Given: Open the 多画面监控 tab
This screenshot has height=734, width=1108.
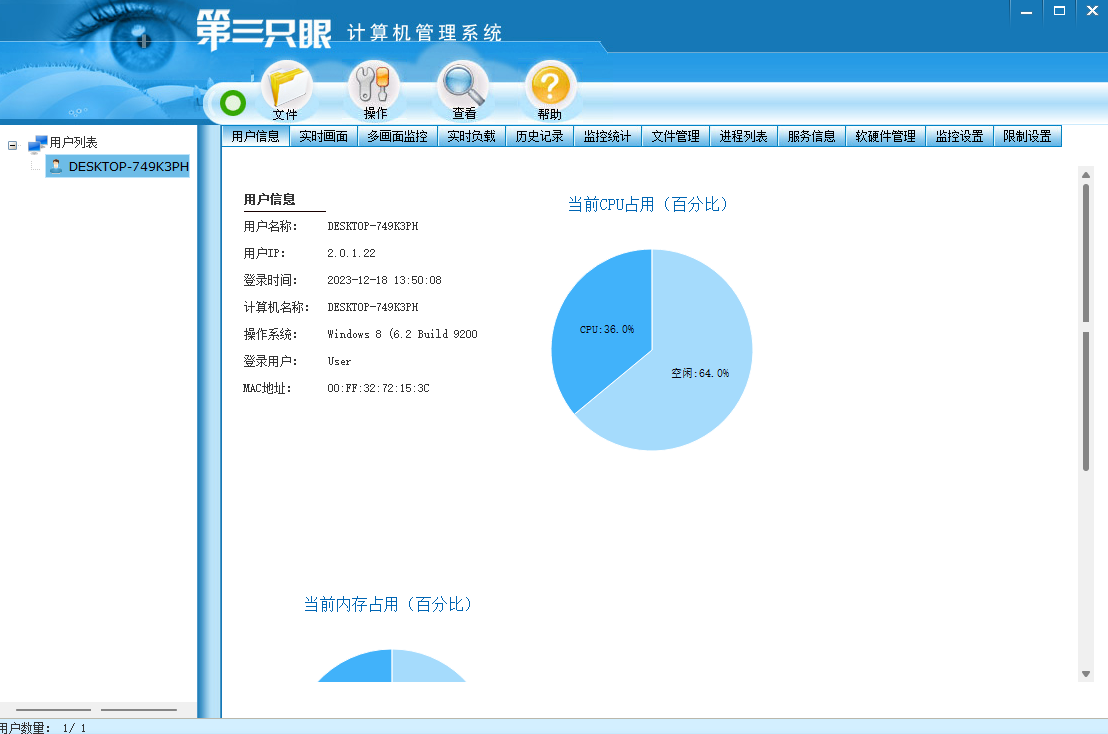Looking at the screenshot, I should tap(399, 135).
